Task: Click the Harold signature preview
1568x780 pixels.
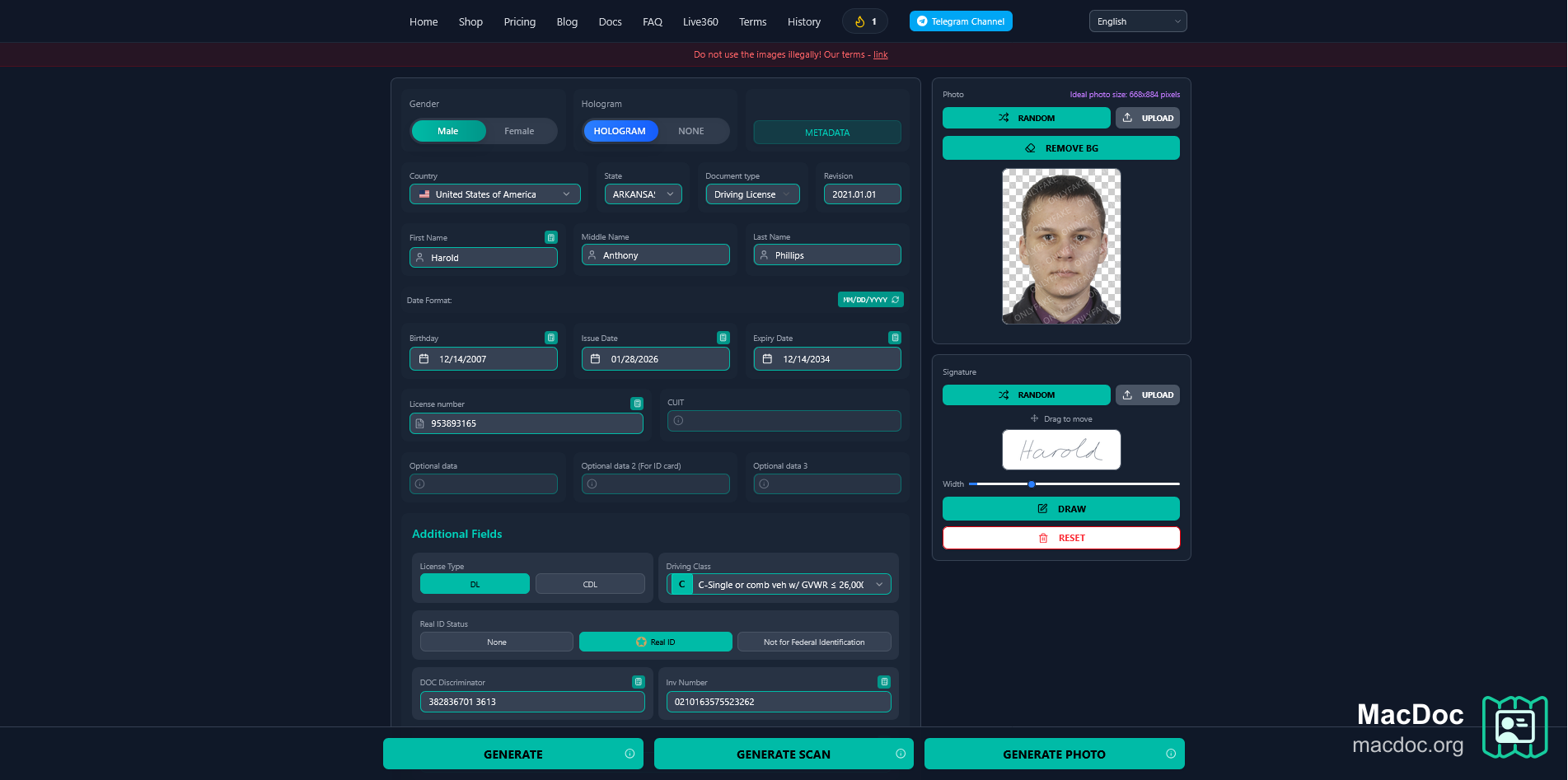Action: [x=1061, y=450]
